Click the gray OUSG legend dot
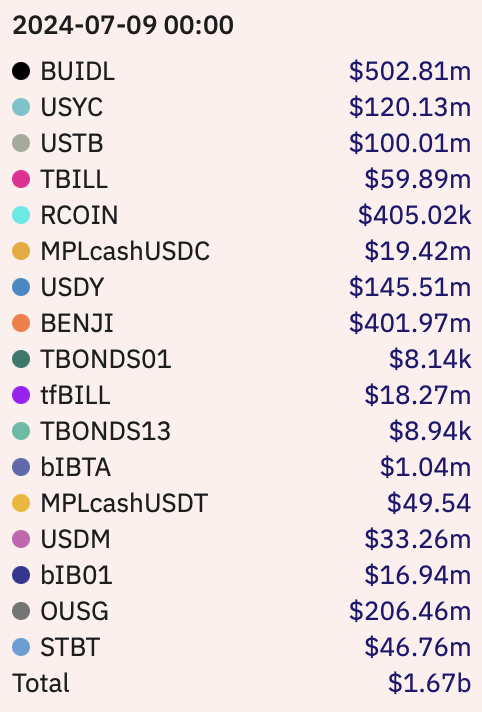 [21, 611]
